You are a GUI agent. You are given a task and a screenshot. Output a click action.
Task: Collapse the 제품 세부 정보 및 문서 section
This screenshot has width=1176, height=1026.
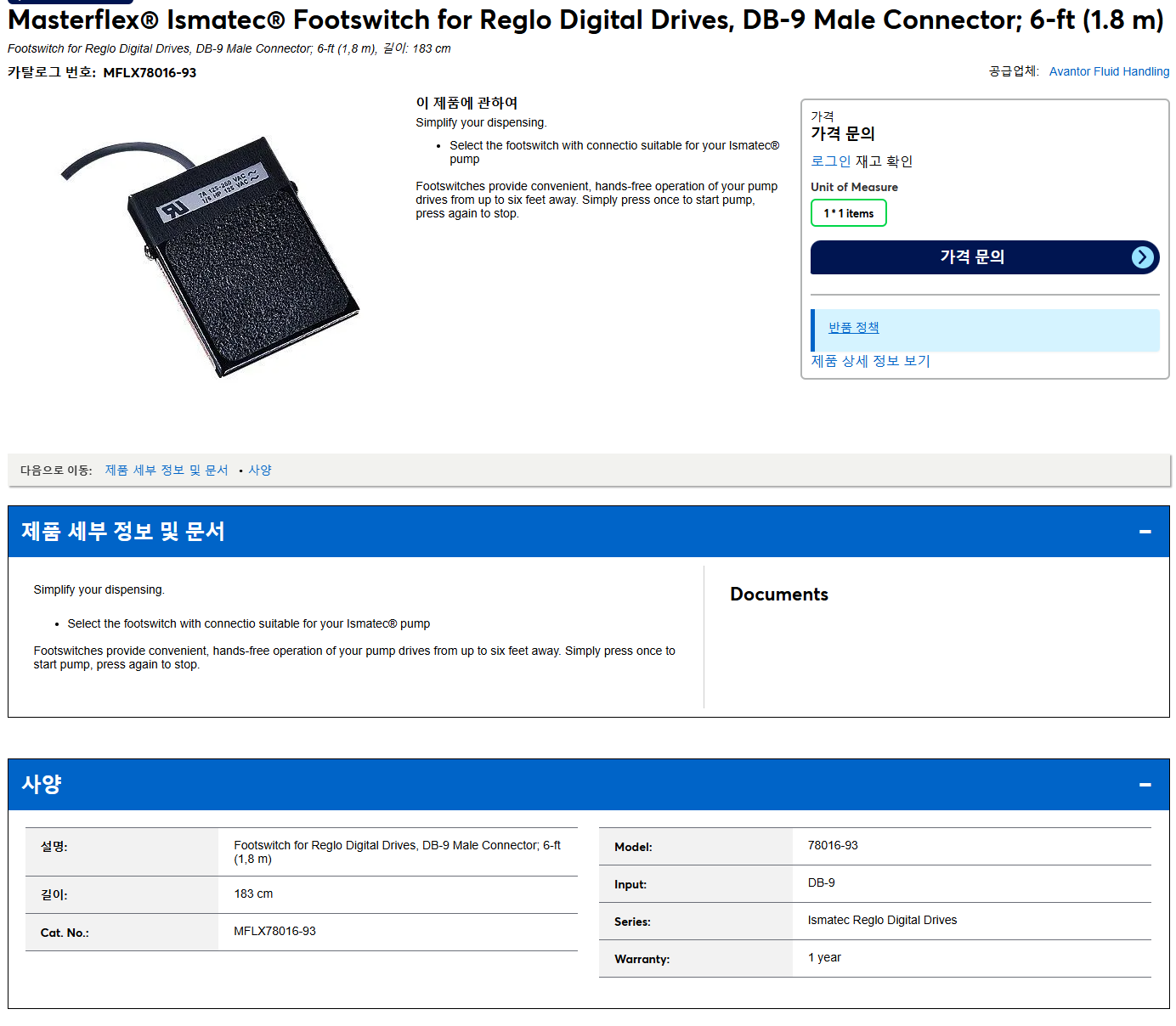click(1145, 532)
